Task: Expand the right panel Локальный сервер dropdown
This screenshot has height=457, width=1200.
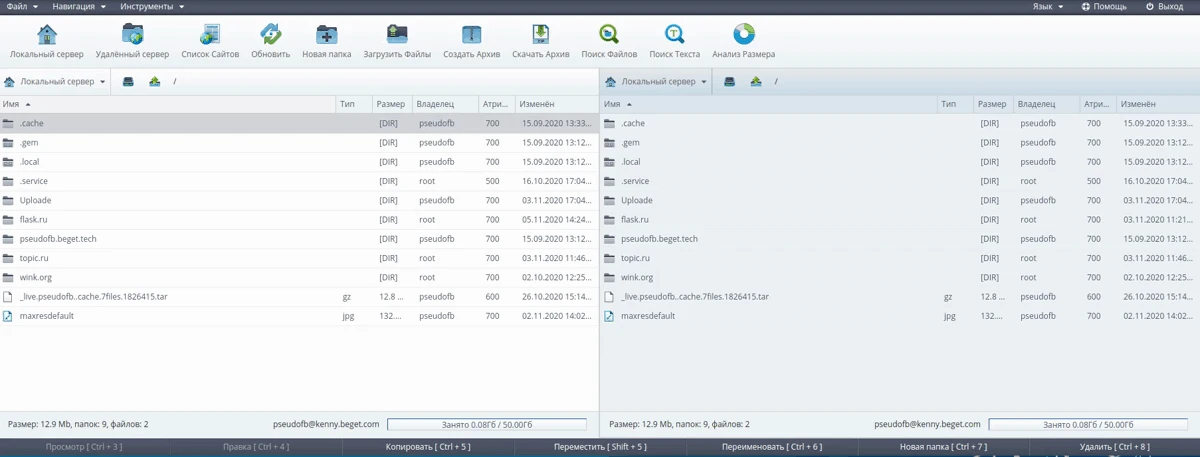Action: click(x=657, y=82)
